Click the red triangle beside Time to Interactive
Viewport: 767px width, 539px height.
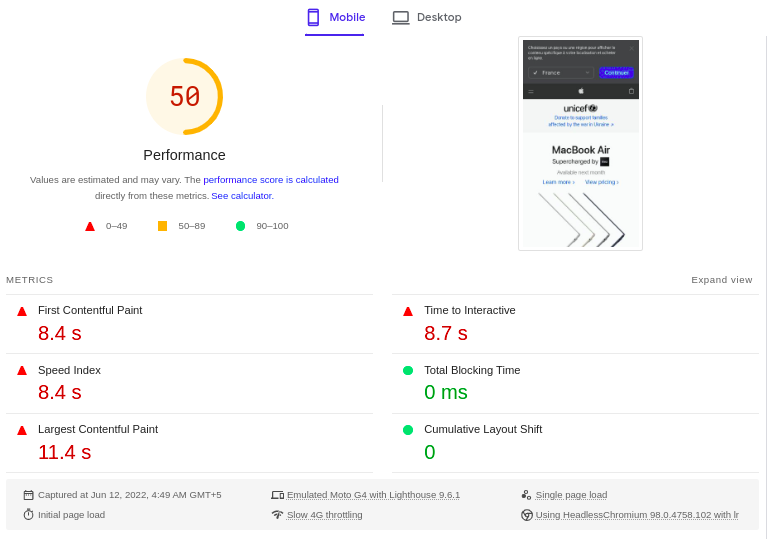click(x=408, y=311)
